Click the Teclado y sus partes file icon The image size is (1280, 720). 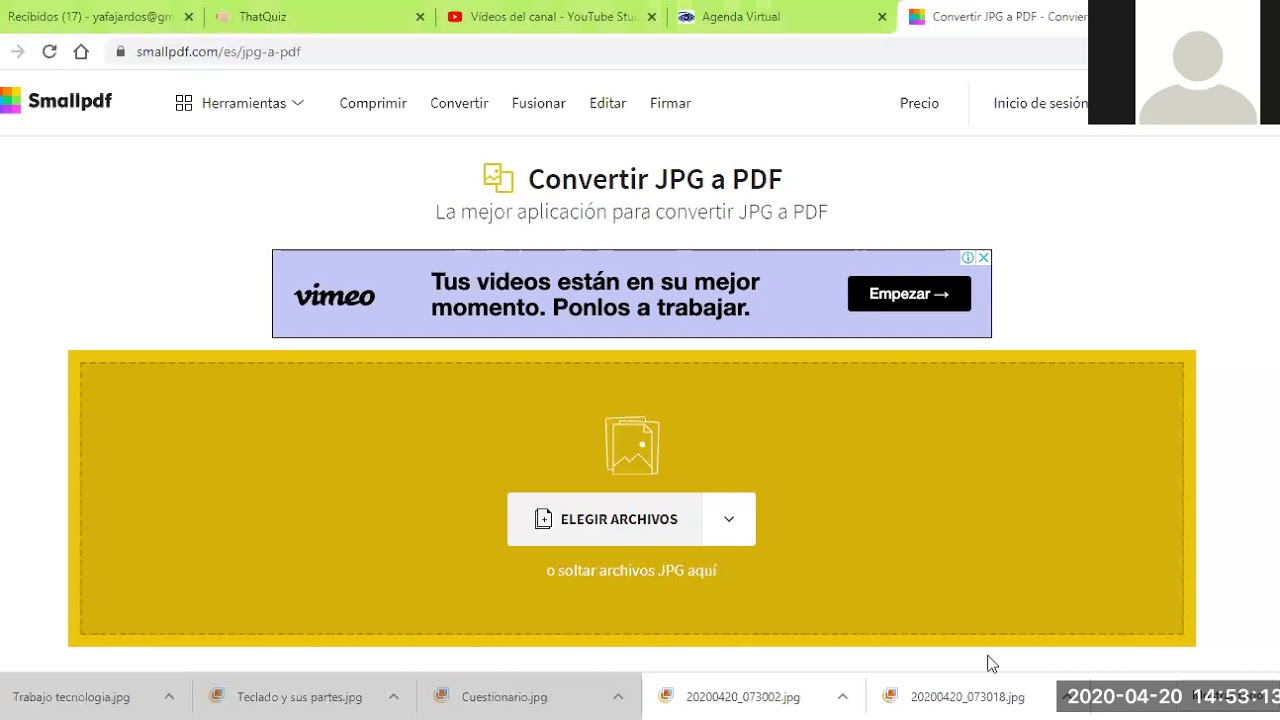(x=216, y=697)
